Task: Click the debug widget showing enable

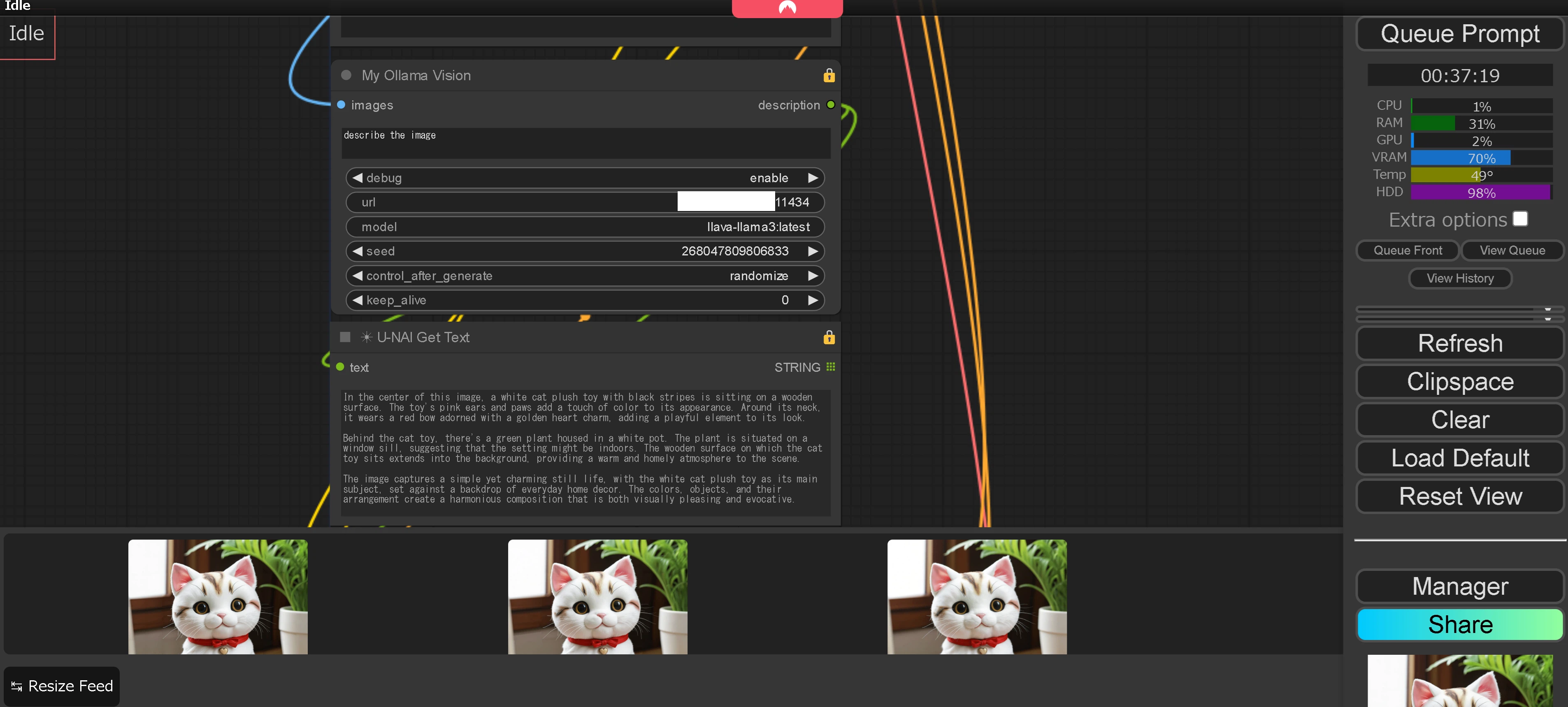Action: pyautogui.click(x=585, y=178)
